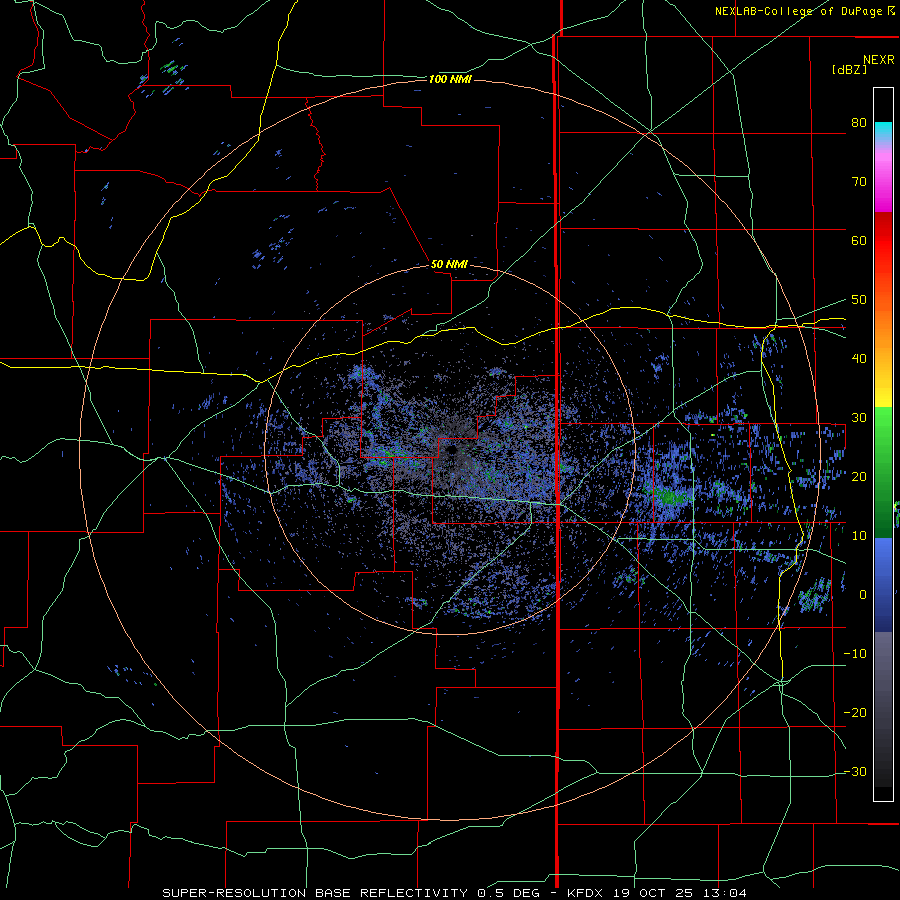Click the 0 dBZ scale value
The width and height of the screenshot is (900, 900).
click(x=862, y=595)
